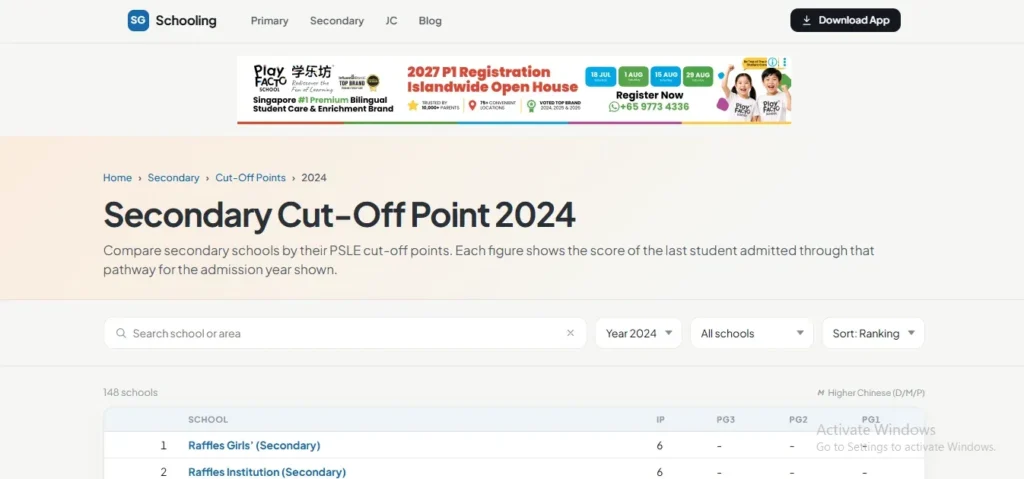Viewport: 1024px width, 479px height.
Task: Click the Download App button
Action: [845, 20]
